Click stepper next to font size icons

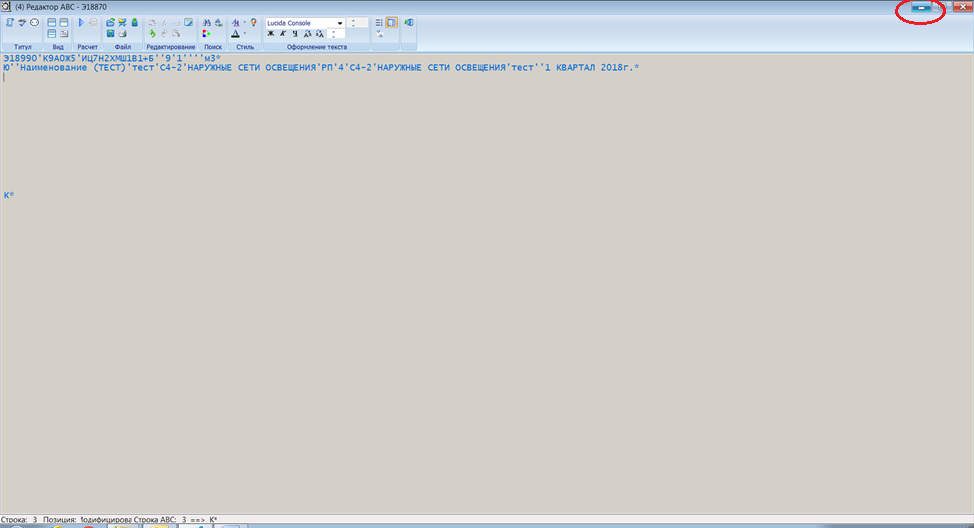pyautogui.click(x=336, y=34)
